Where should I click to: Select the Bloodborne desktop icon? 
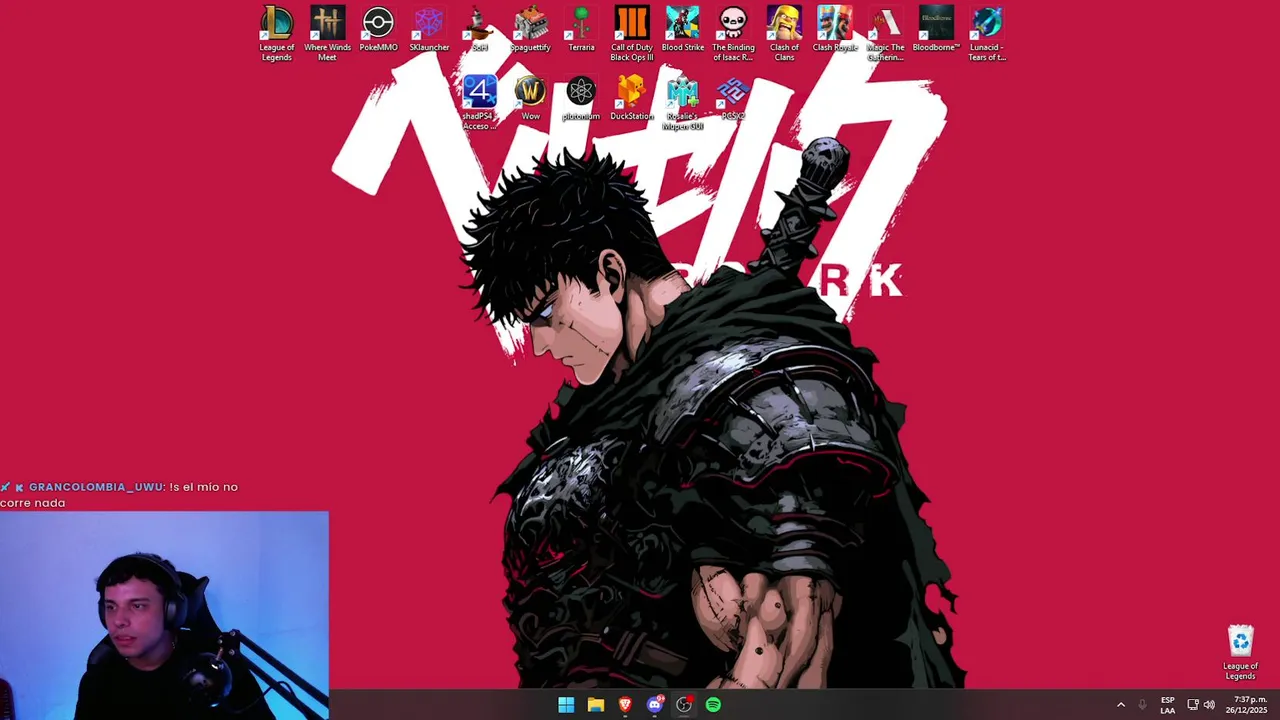click(x=936, y=29)
